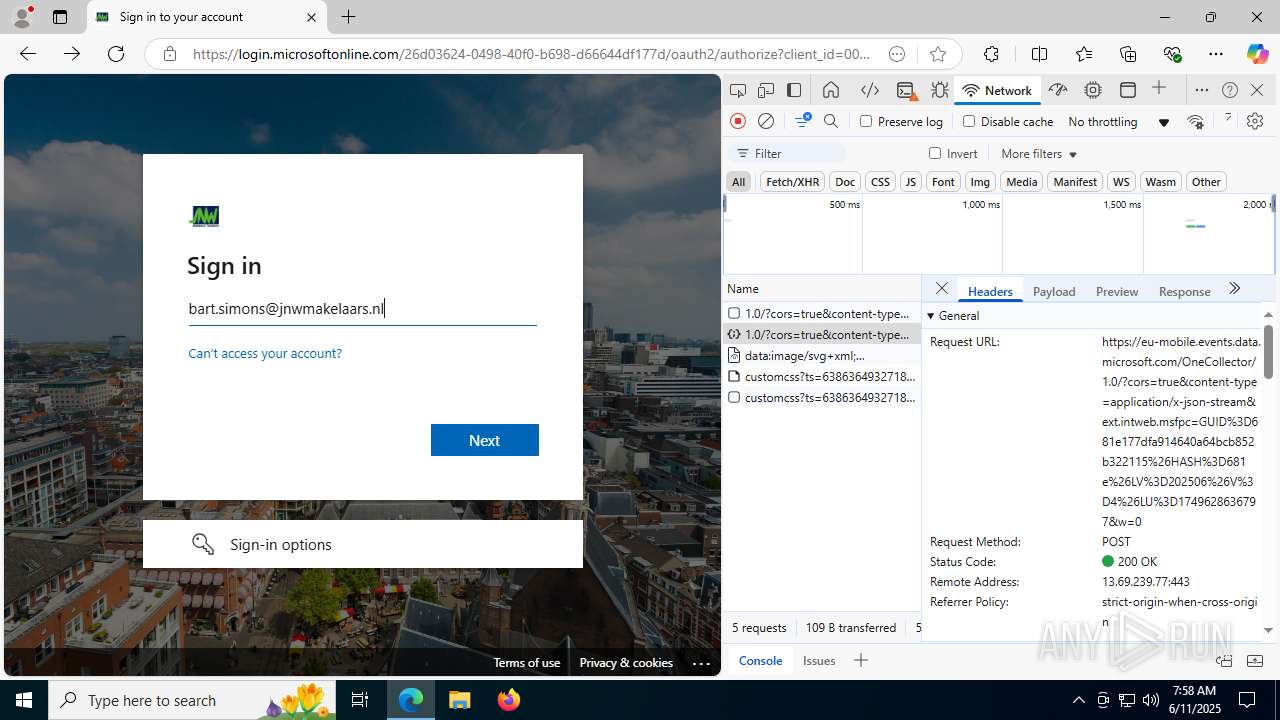Image resolution: width=1280 pixels, height=720 pixels.
Task: Switch to the Preview tab
Action: [x=1117, y=291]
